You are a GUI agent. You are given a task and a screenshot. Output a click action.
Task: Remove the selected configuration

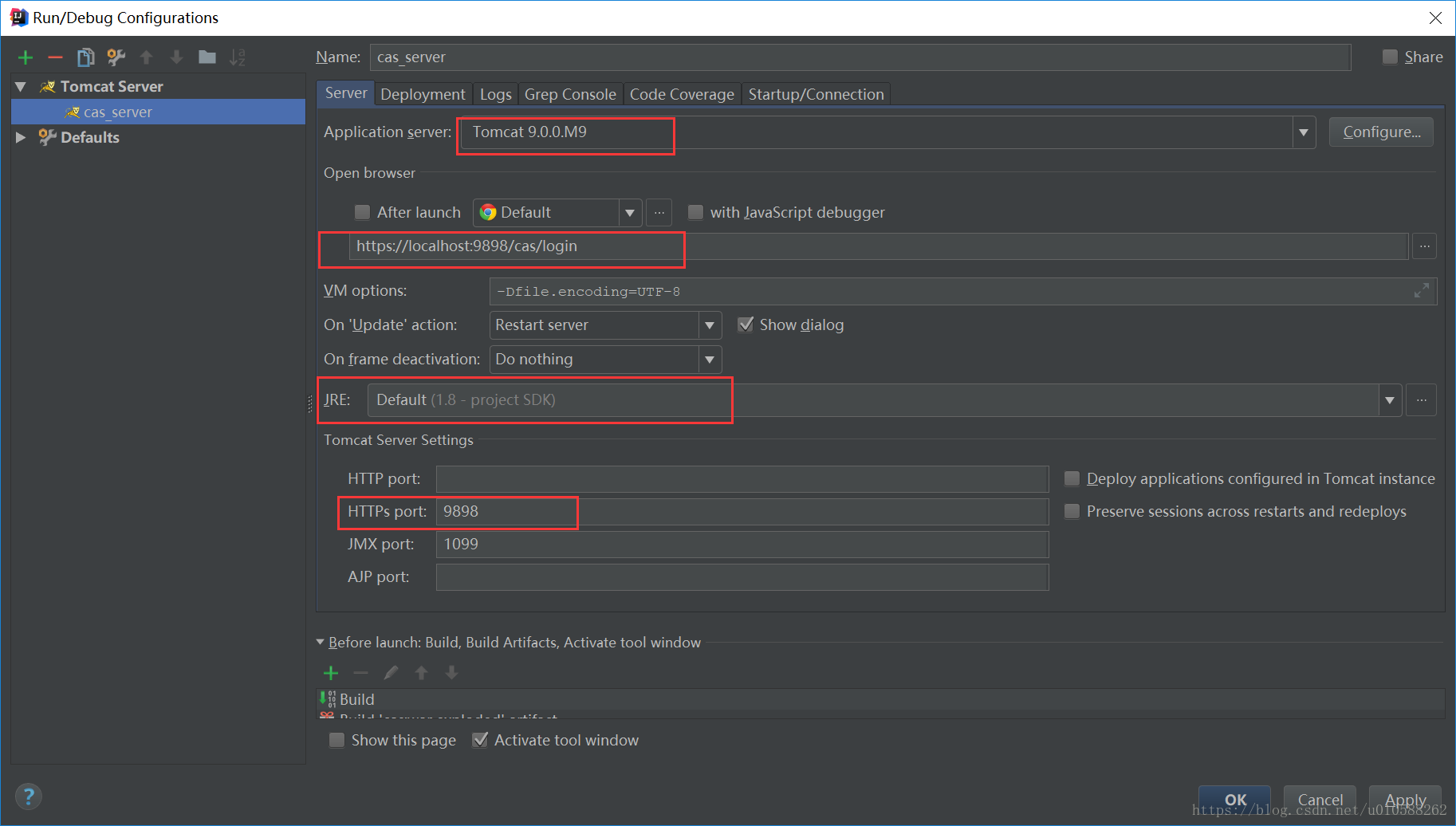[x=55, y=57]
